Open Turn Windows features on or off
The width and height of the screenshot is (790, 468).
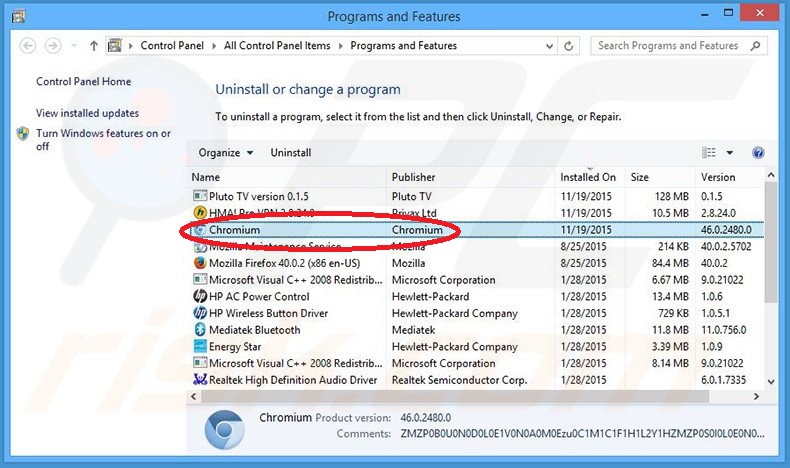pyautogui.click(x=103, y=140)
